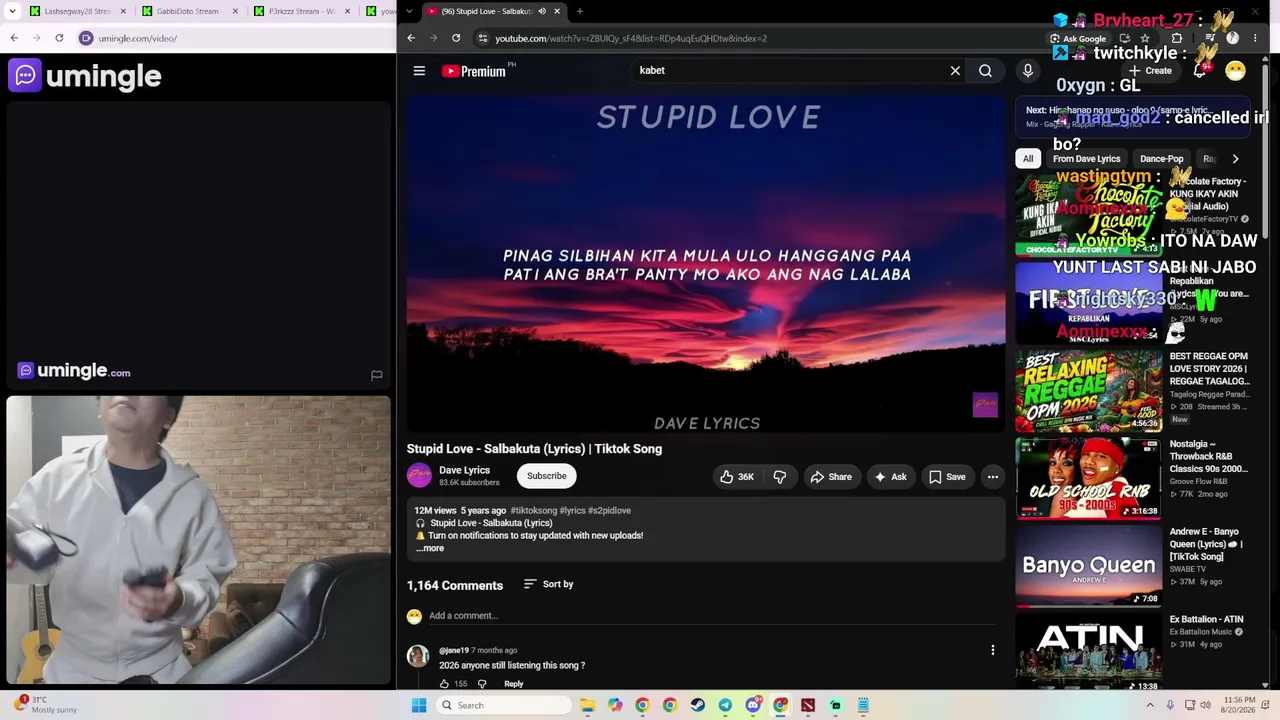Image resolution: width=1280 pixels, height=720 pixels.
Task: Open the Ask button below the video
Action: pyautogui.click(x=890, y=477)
